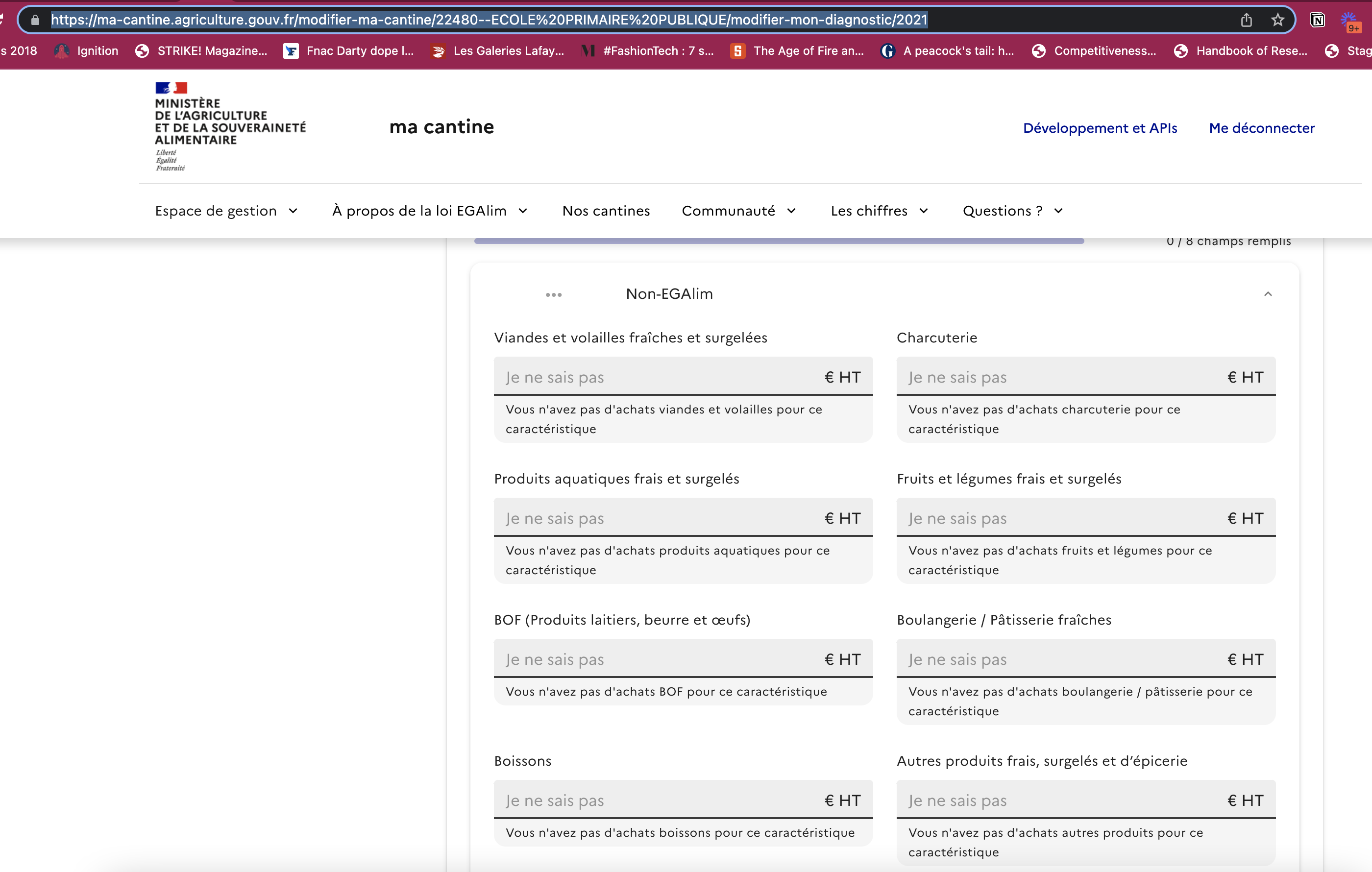Click the share icon next to URL bar

pyautogui.click(x=1247, y=20)
